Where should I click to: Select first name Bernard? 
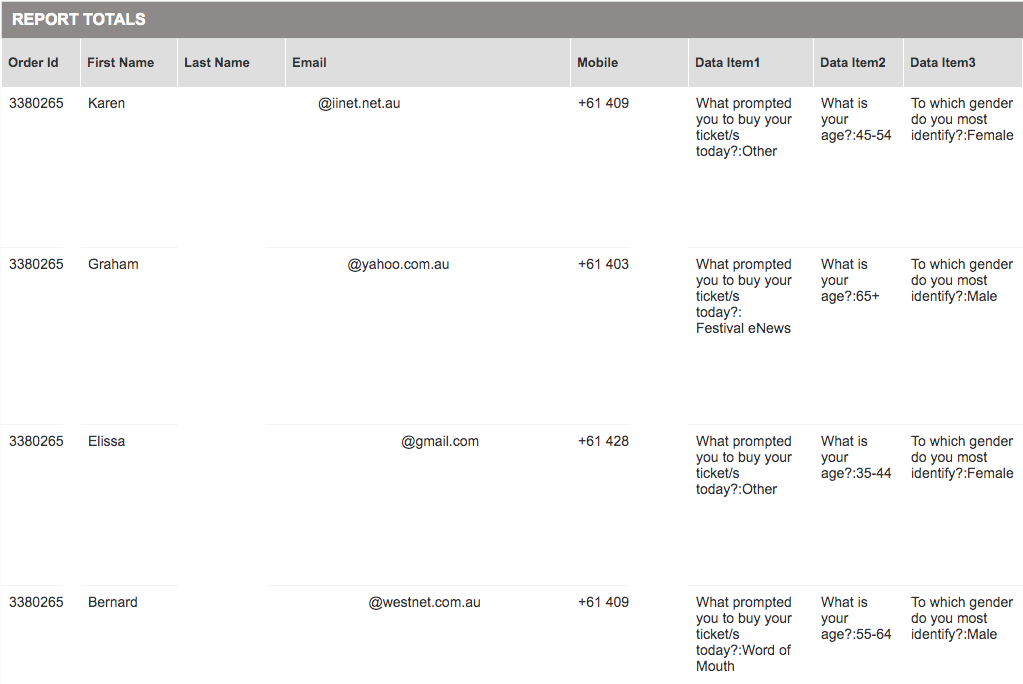pyautogui.click(x=113, y=602)
